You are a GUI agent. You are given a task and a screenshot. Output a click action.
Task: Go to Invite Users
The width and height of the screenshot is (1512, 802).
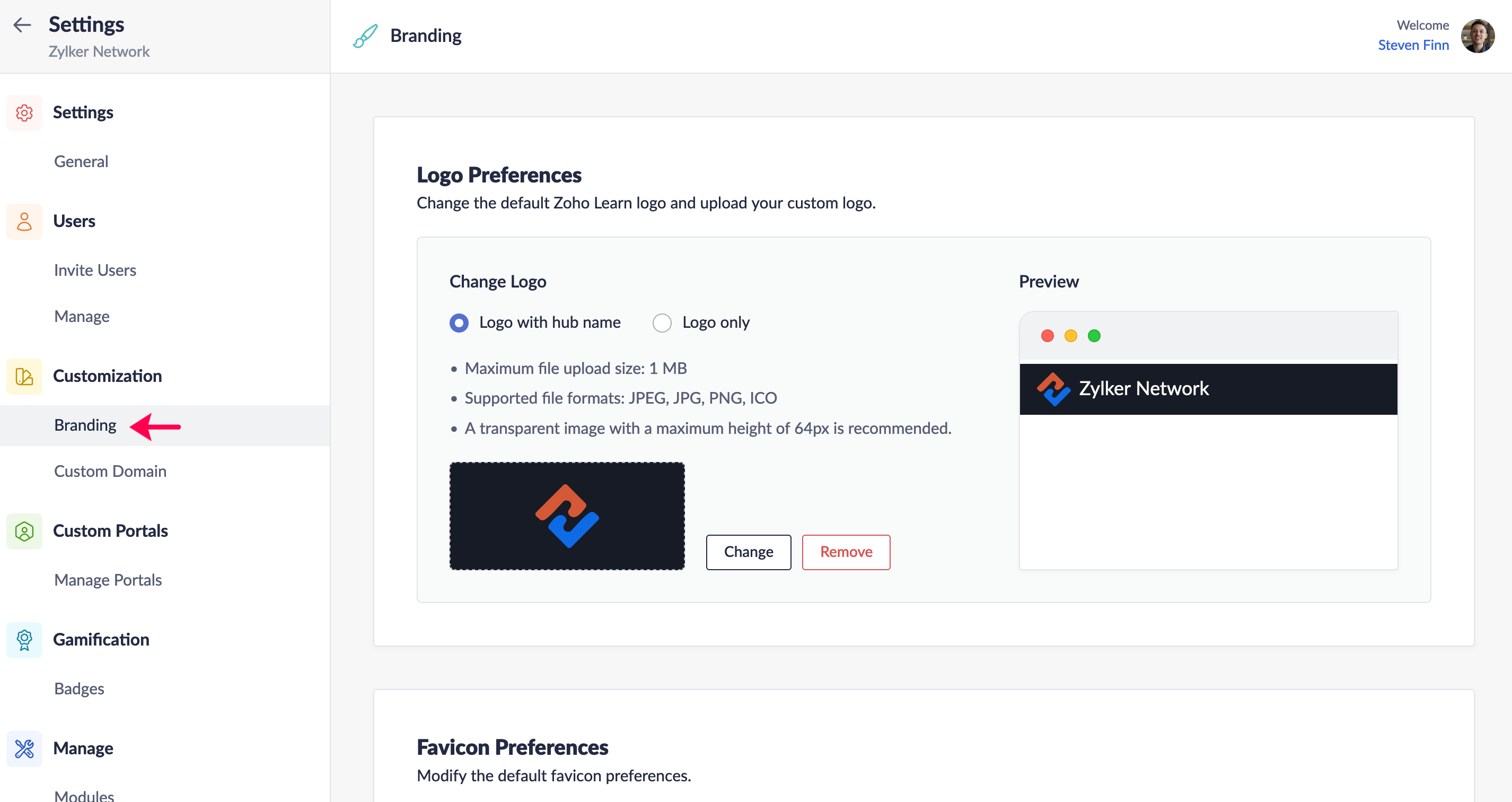95,270
